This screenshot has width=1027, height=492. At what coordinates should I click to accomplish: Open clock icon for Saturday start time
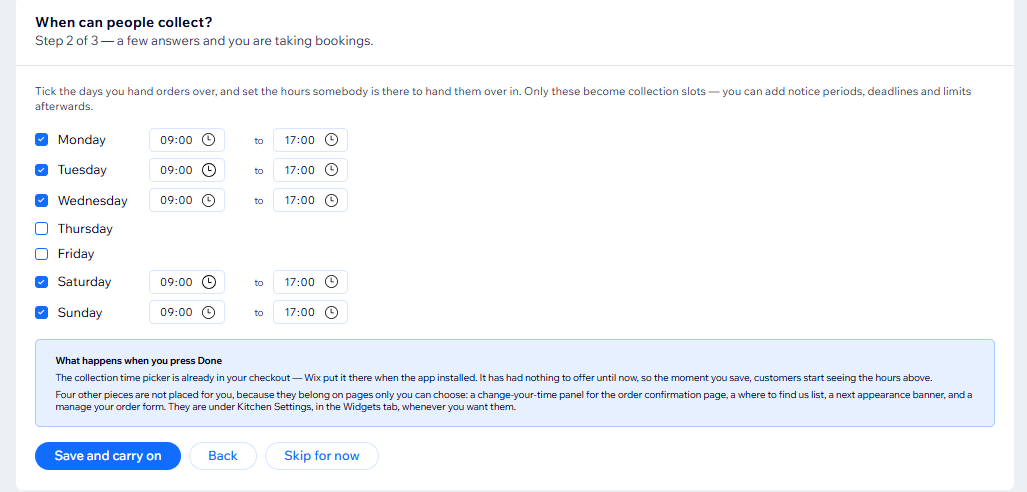208,282
